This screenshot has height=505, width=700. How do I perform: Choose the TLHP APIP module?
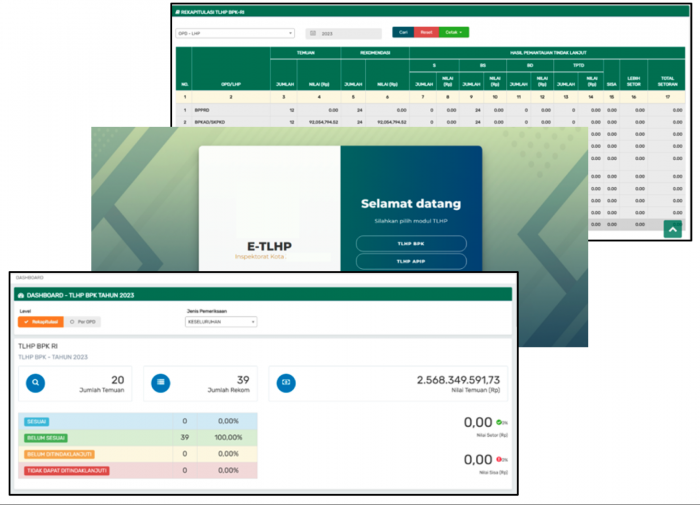(411, 262)
